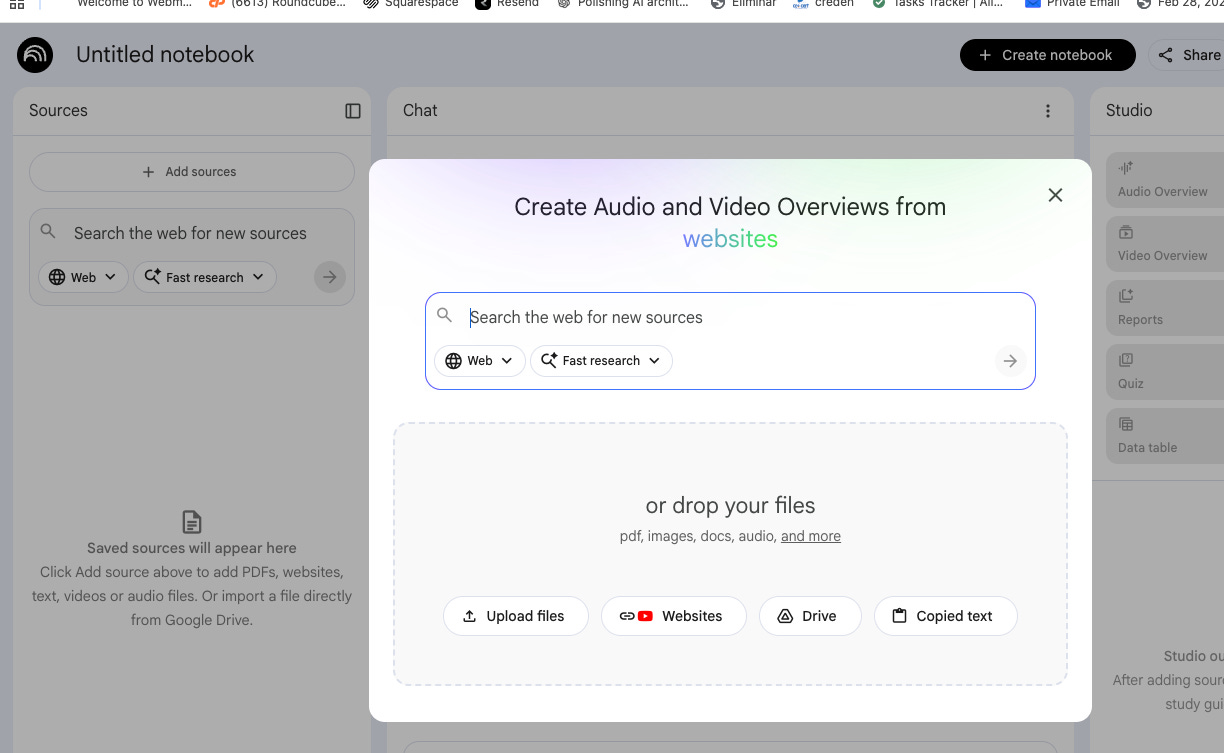Open Web dropdown in Sources panel
The height and width of the screenshot is (753, 1224).
(x=84, y=277)
